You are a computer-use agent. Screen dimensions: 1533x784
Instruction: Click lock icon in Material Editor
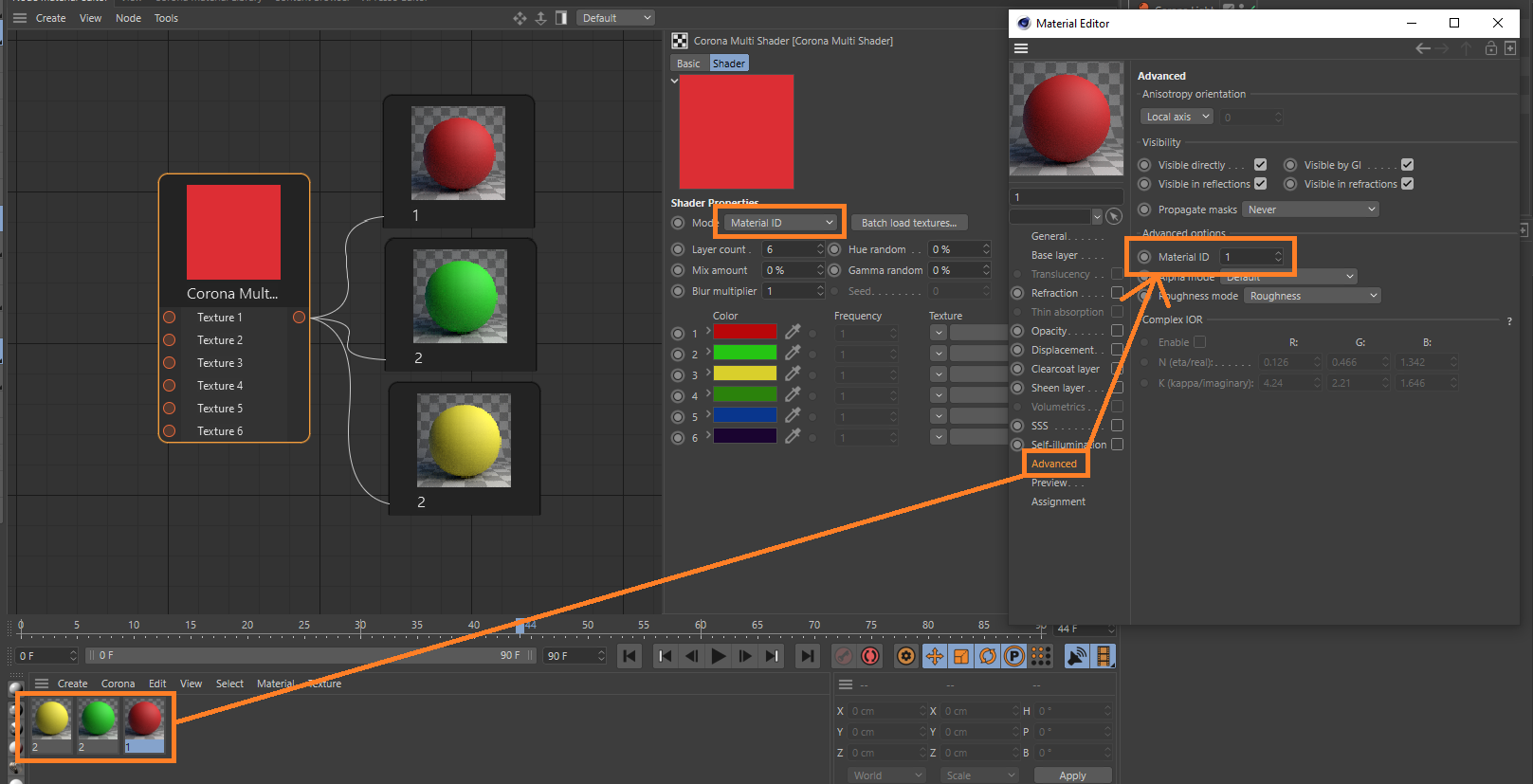[1491, 48]
